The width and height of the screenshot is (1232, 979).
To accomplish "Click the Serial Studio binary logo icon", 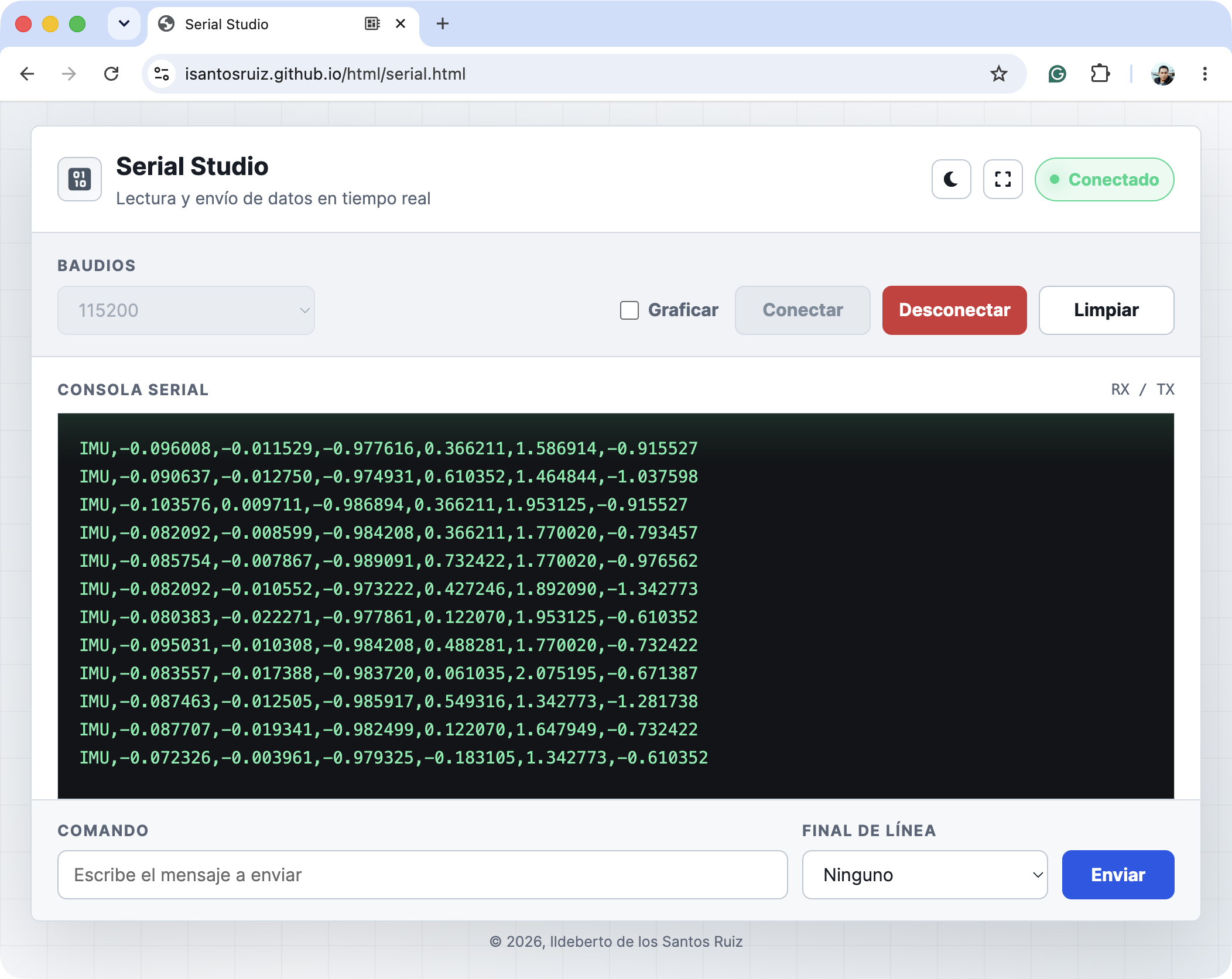I will [x=80, y=179].
